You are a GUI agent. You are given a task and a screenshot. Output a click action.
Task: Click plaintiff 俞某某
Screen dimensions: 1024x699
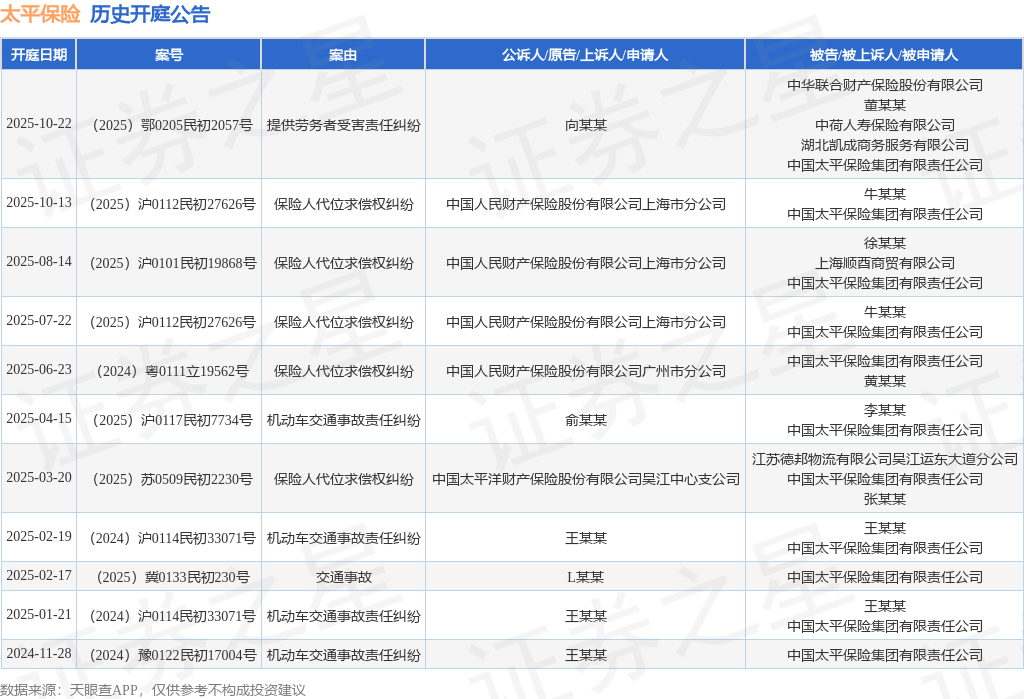coord(585,420)
